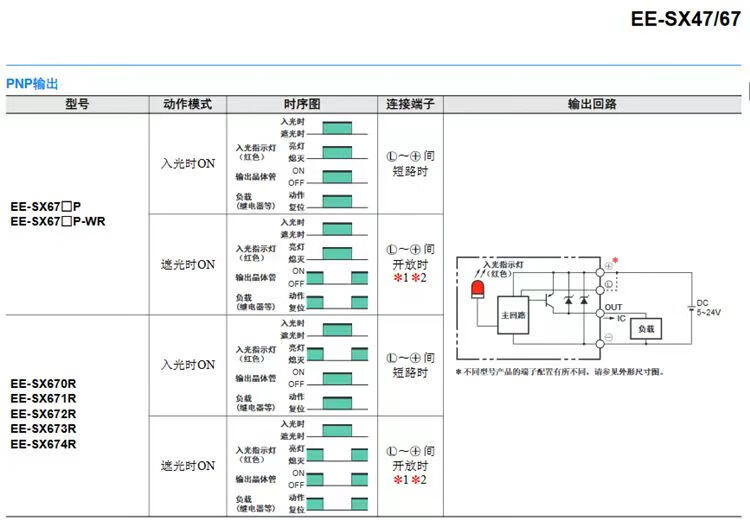This screenshot has height=520, width=750.
Task: Select the 型号 column header
Action: click(76, 104)
